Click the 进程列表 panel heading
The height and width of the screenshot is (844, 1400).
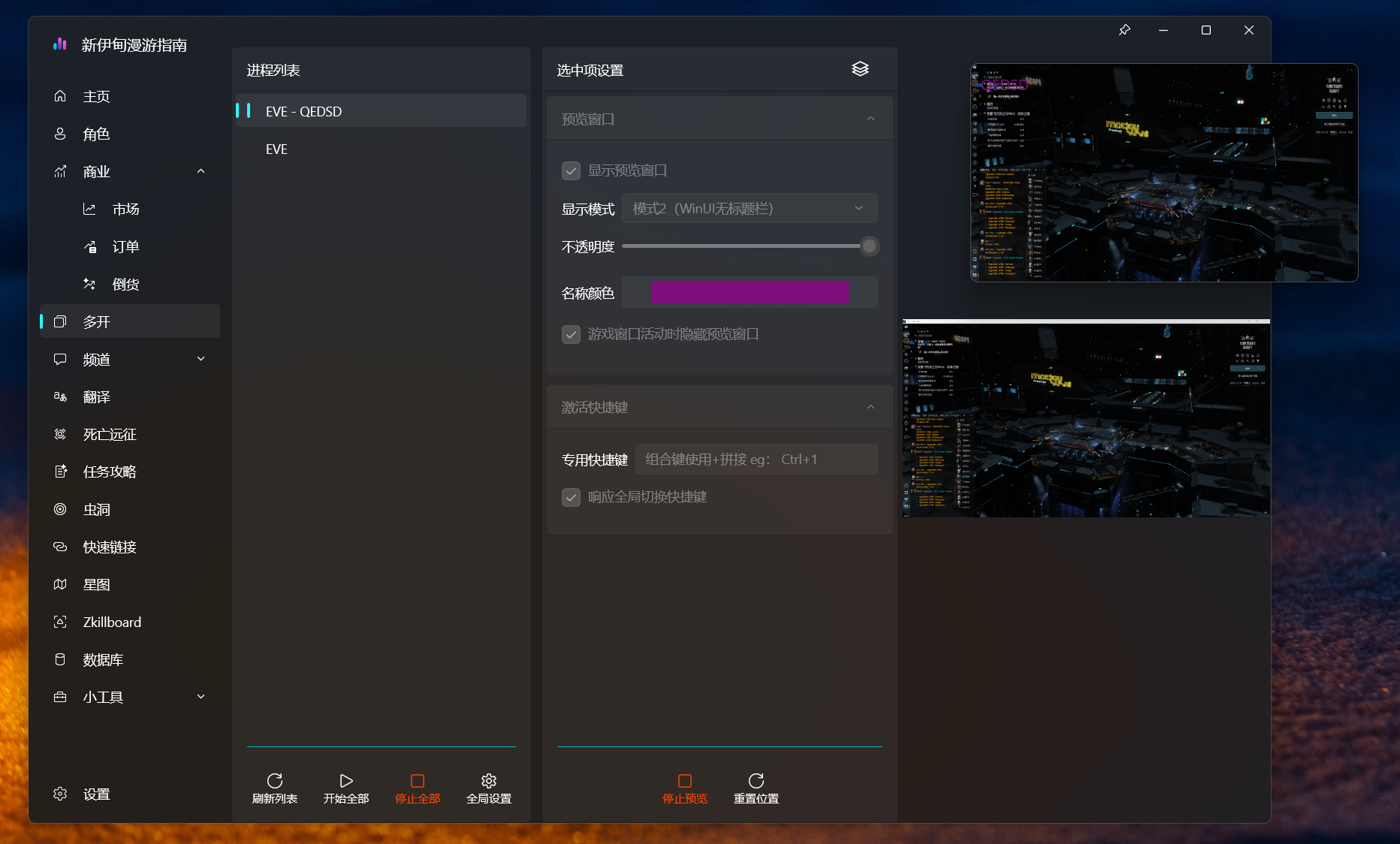(x=273, y=70)
